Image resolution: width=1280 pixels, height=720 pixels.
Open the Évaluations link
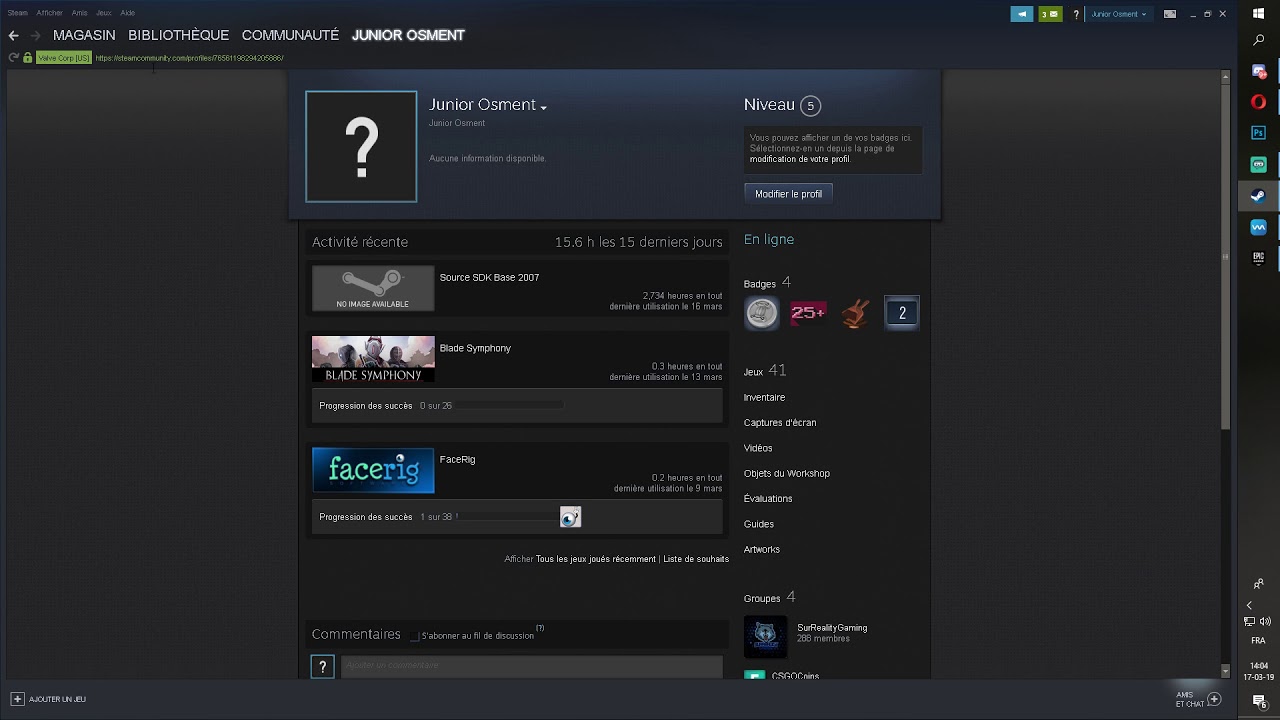(x=768, y=498)
